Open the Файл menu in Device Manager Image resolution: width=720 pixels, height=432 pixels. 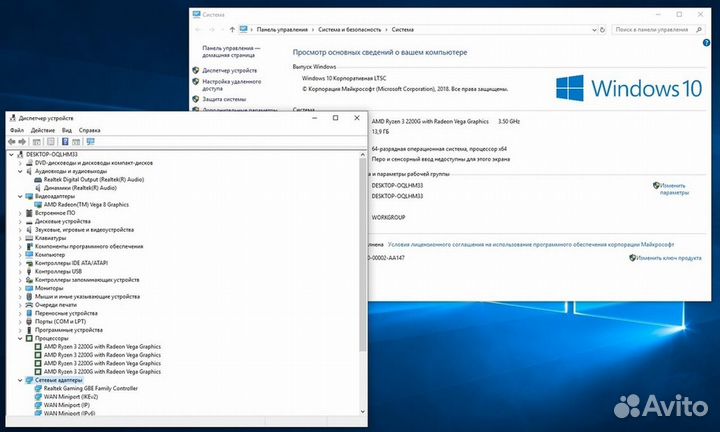pos(17,130)
